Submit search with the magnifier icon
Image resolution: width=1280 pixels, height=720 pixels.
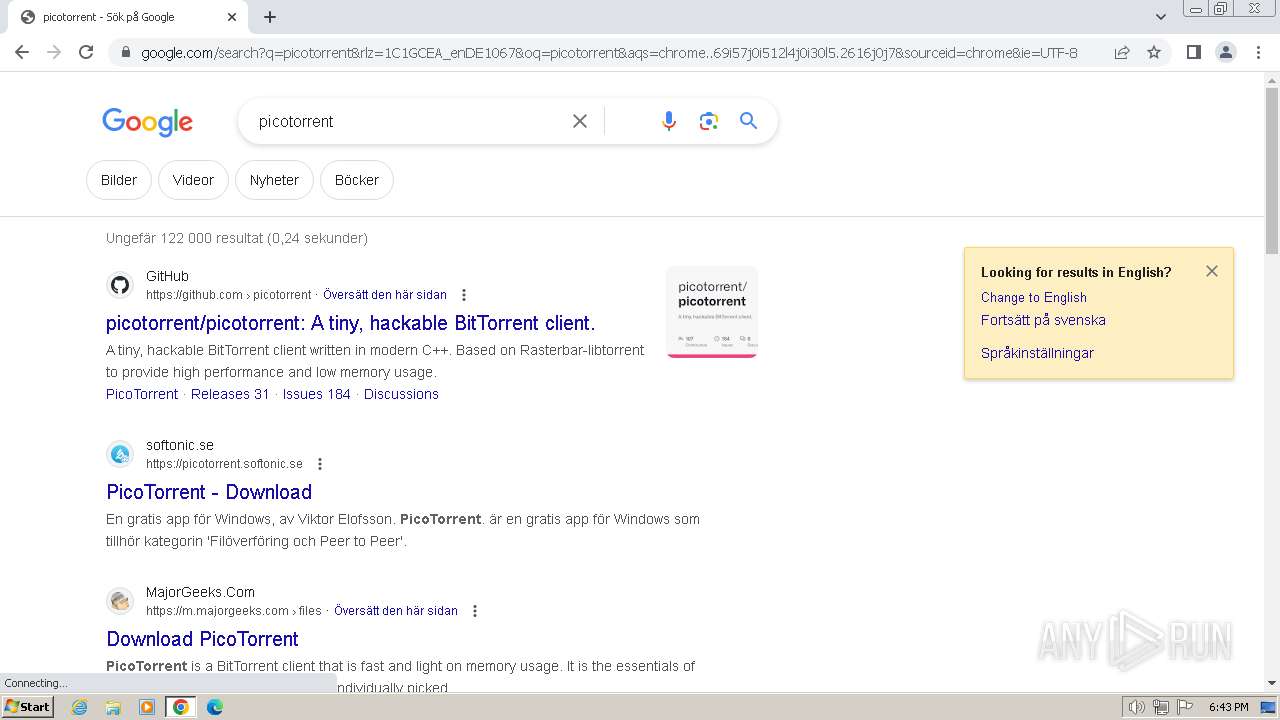pyautogui.click(x=748, y=121)
